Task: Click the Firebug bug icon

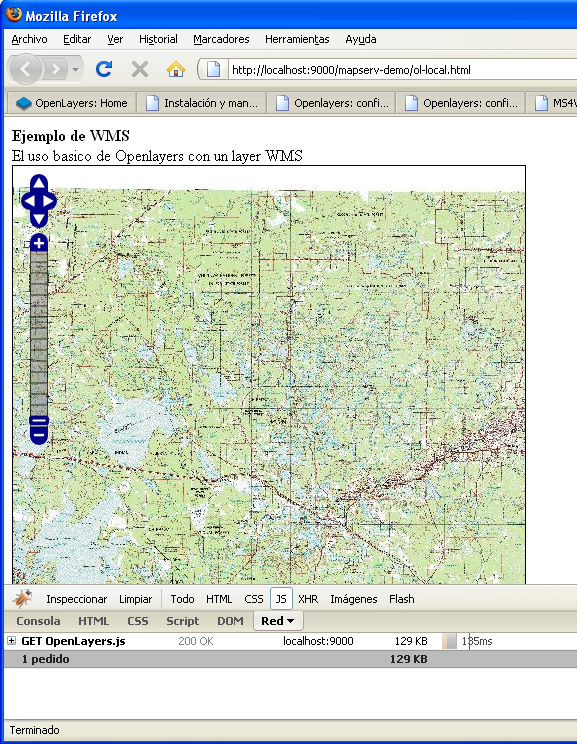Action: 22,599
